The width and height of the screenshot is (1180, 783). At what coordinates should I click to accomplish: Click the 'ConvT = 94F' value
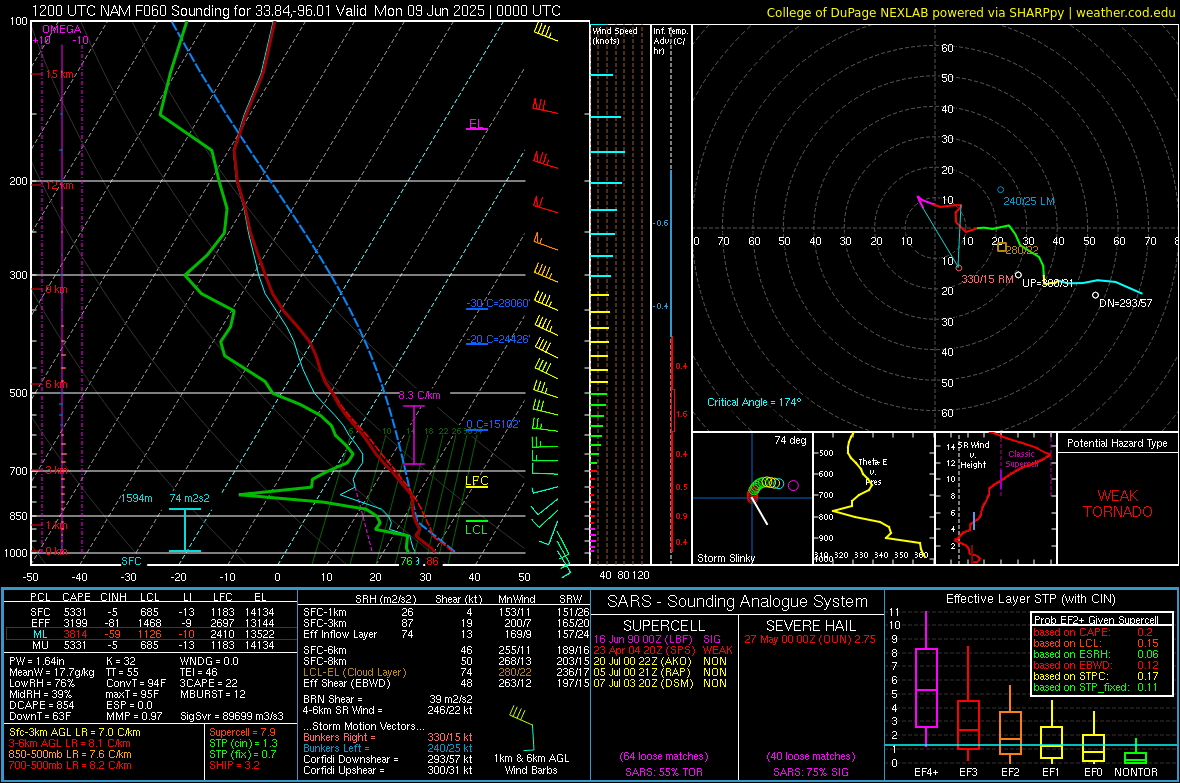[x=135, y=683]
